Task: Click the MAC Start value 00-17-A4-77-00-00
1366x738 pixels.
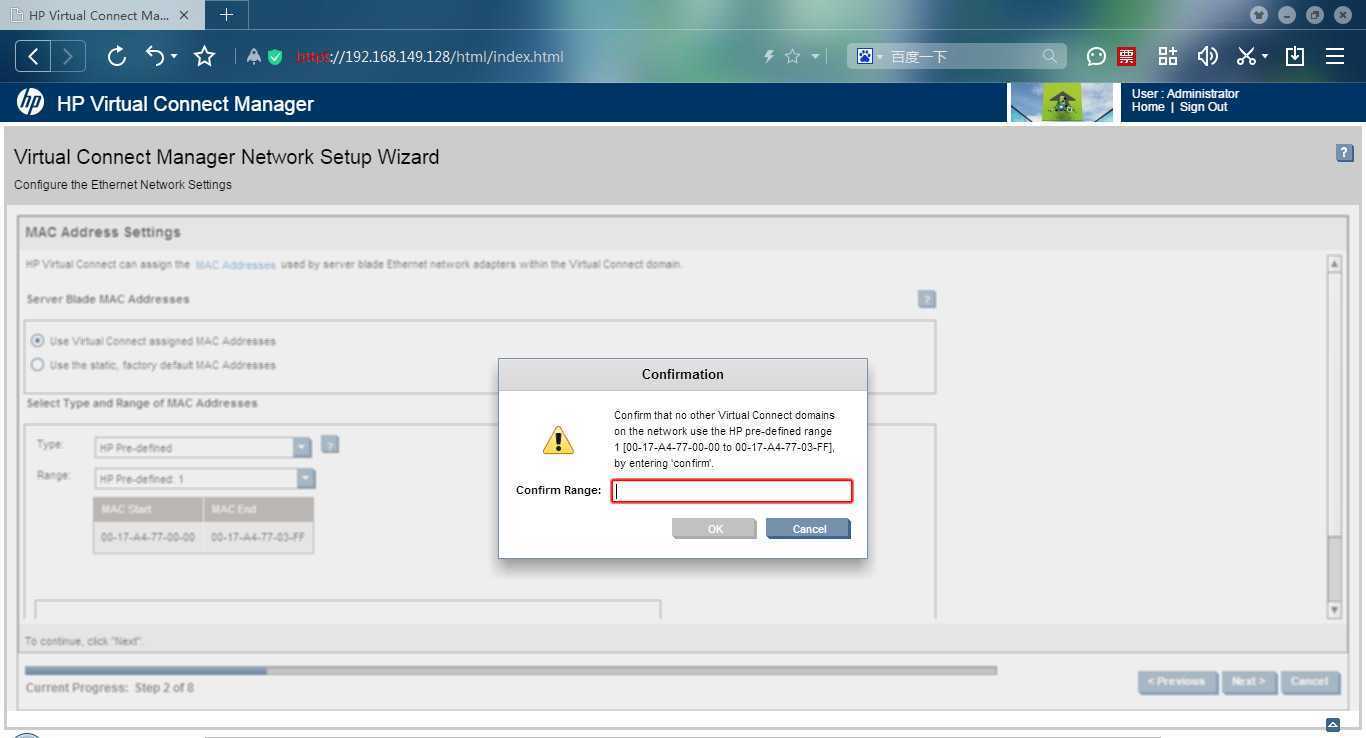Action: (148, 538)
